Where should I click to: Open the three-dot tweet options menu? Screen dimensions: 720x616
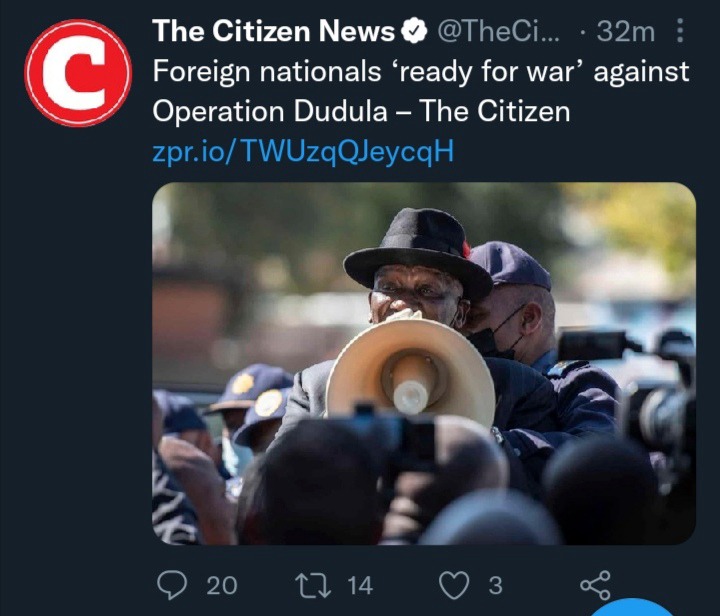pyautogui.click(x=681, y=31)
